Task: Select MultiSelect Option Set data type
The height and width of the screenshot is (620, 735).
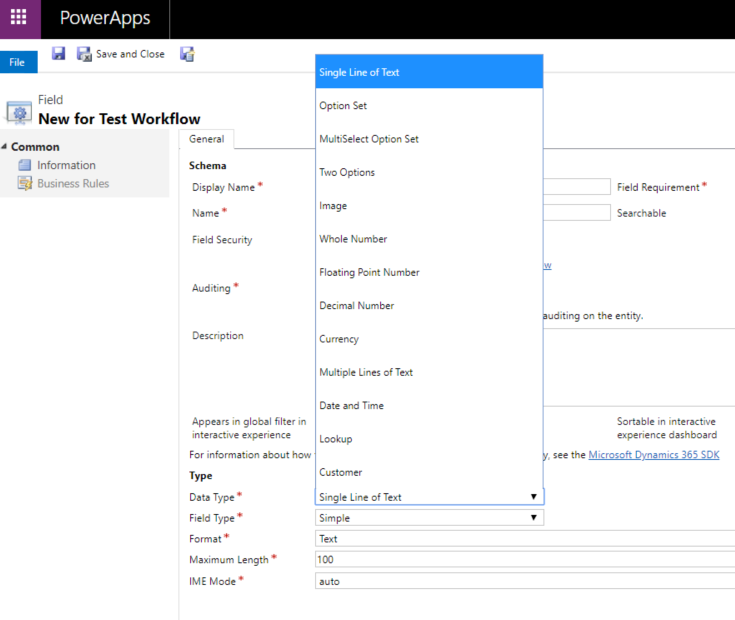Action: click(x=429, y=139)
